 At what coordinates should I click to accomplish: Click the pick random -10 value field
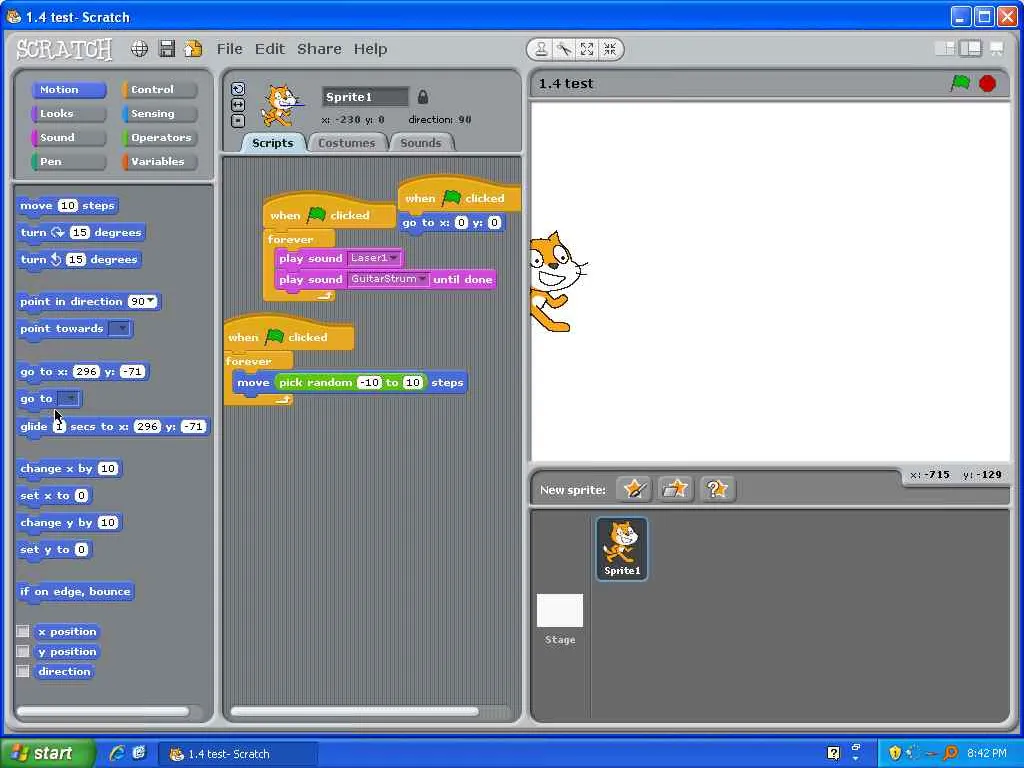pos(370,382)
